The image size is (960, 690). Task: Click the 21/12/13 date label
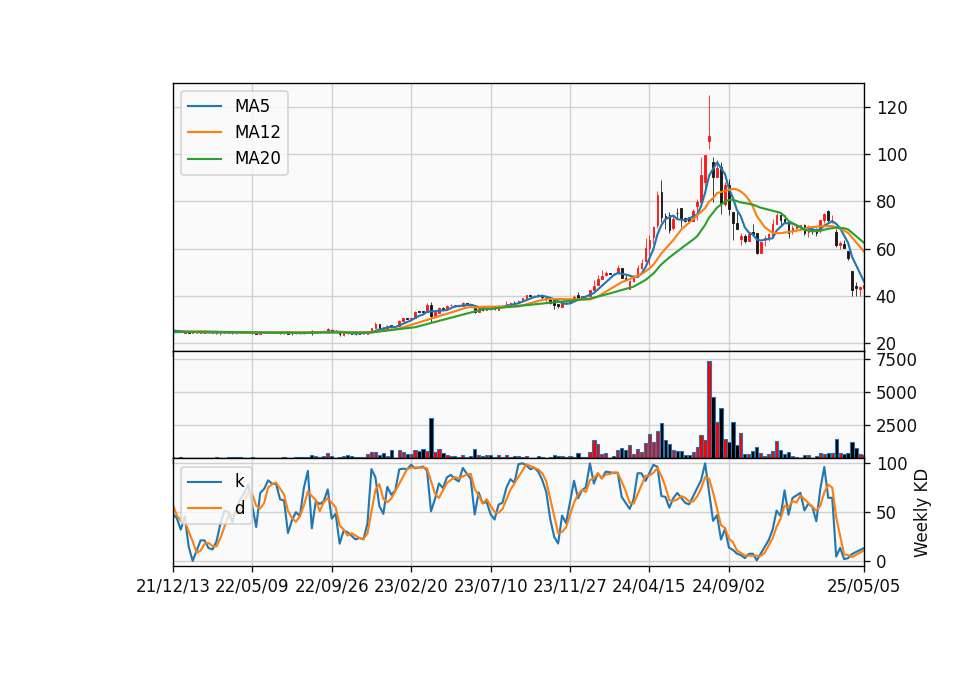click(173, 586)
